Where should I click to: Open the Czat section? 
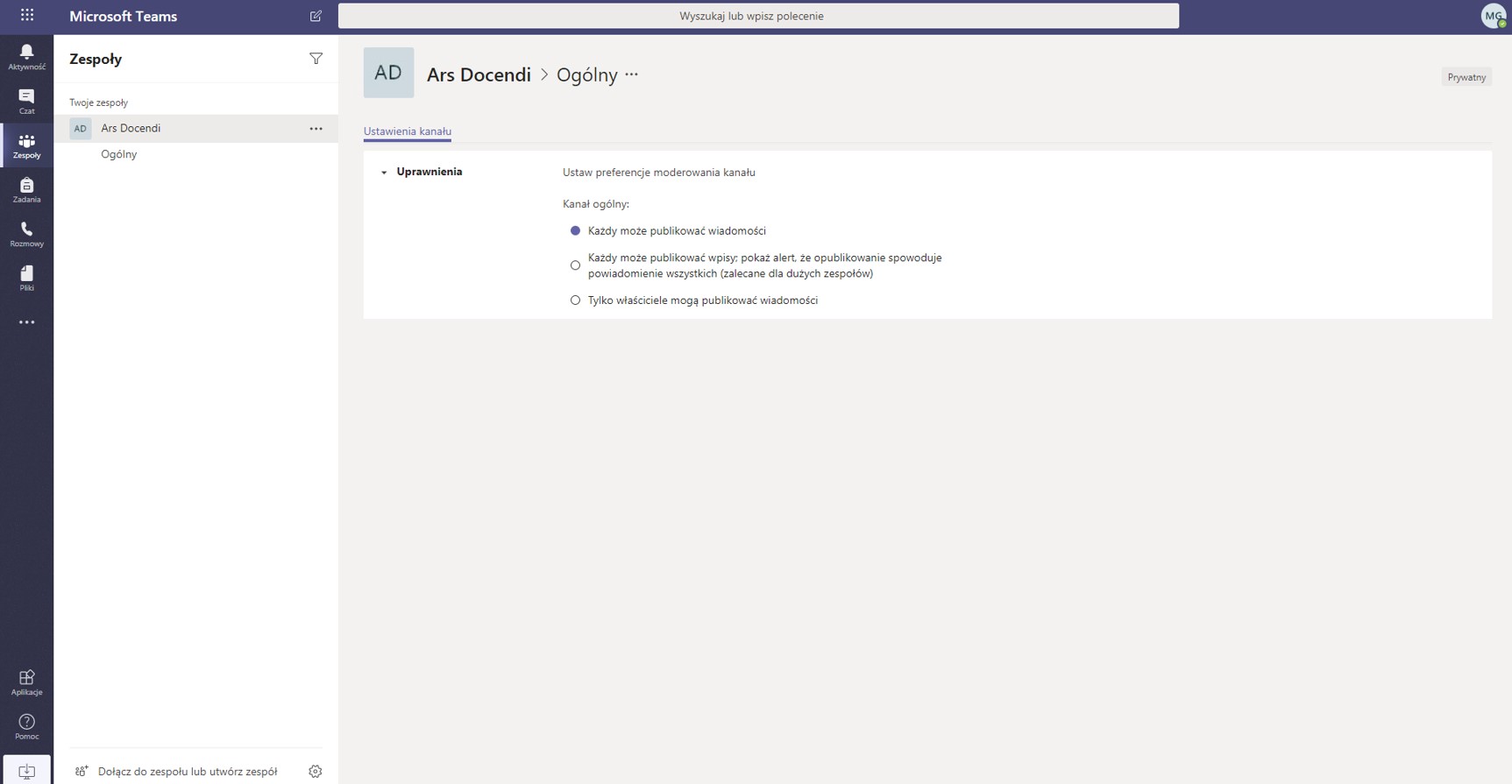click(26, 102)
